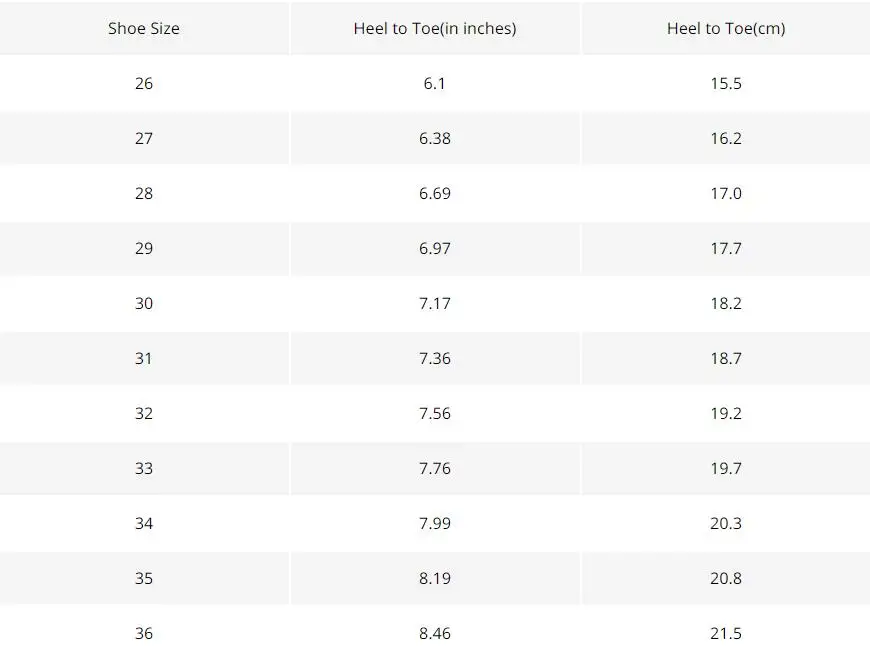This screenshot has width=870, height=659.
Task: Click the Shoe Size column header
Action: [144, 28]
